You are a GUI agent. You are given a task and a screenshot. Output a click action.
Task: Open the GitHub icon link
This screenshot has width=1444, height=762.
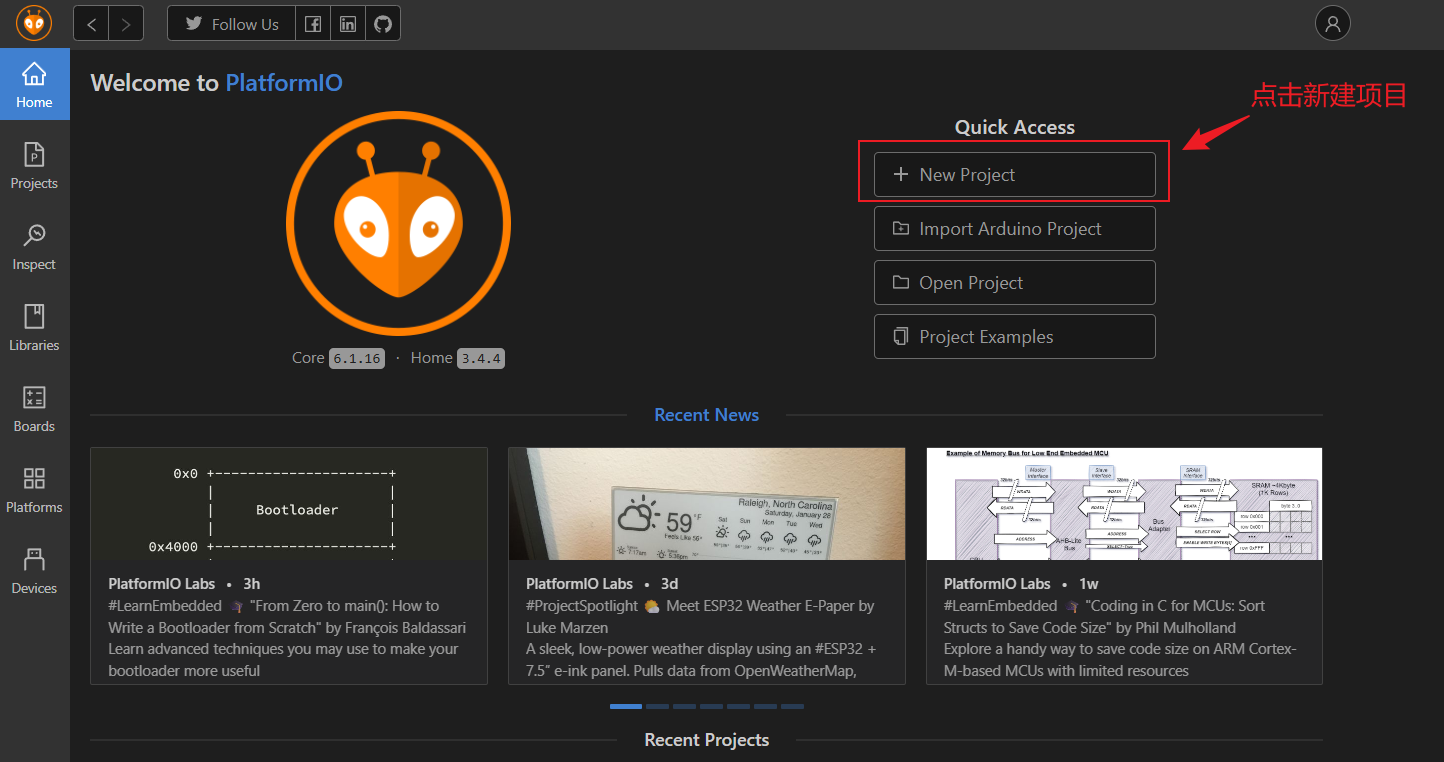click(x=383, y=24)
